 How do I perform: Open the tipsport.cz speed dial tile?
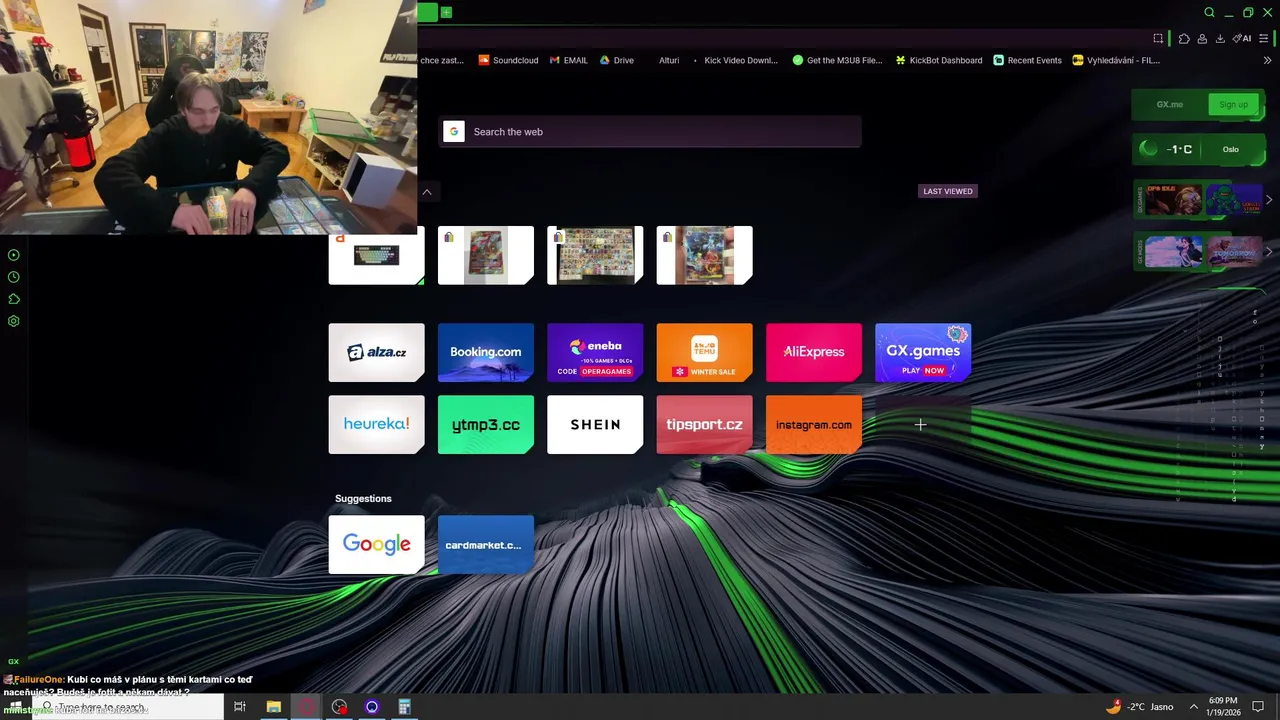(704, 424)
